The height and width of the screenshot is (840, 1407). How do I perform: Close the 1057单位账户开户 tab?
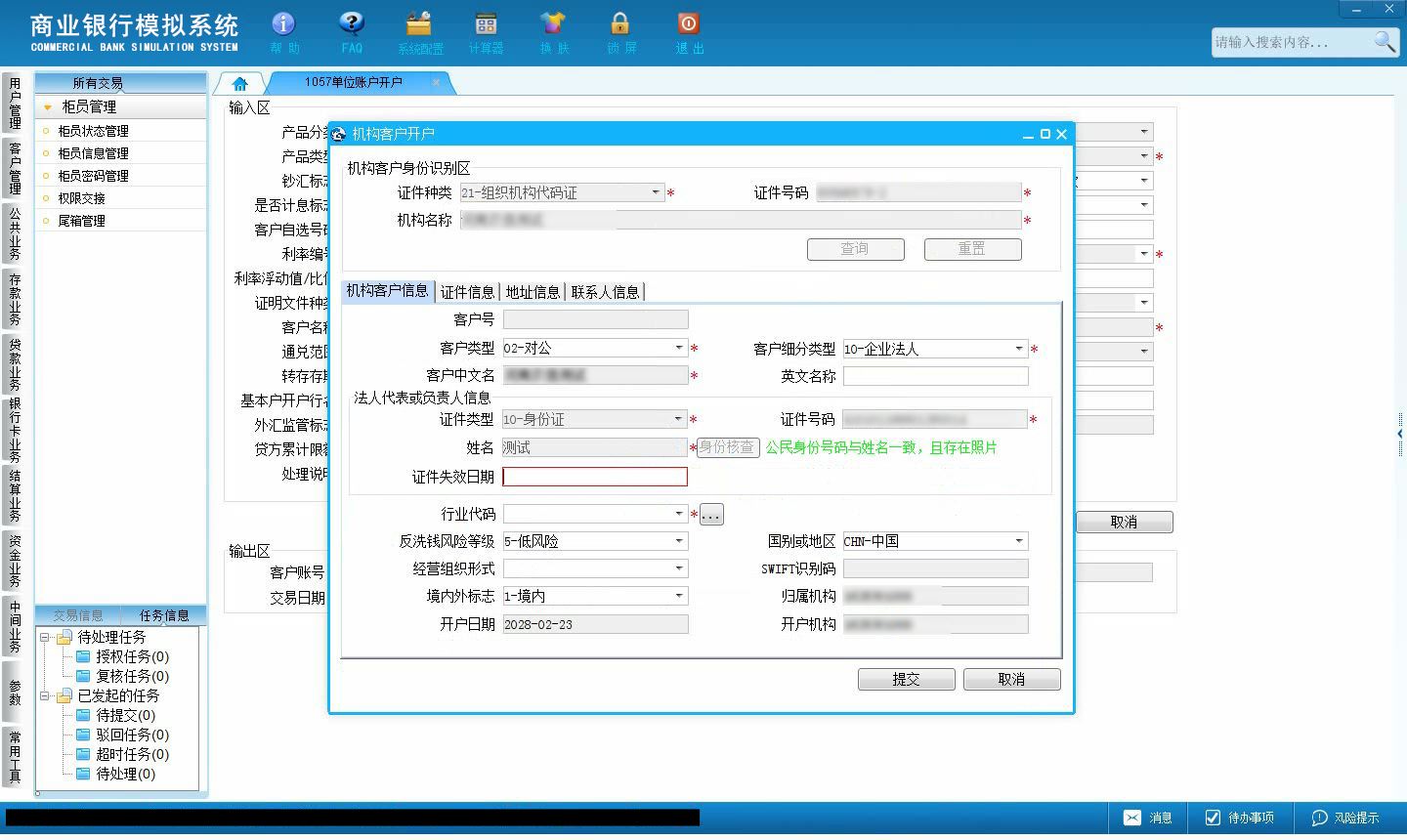[437, 82]
